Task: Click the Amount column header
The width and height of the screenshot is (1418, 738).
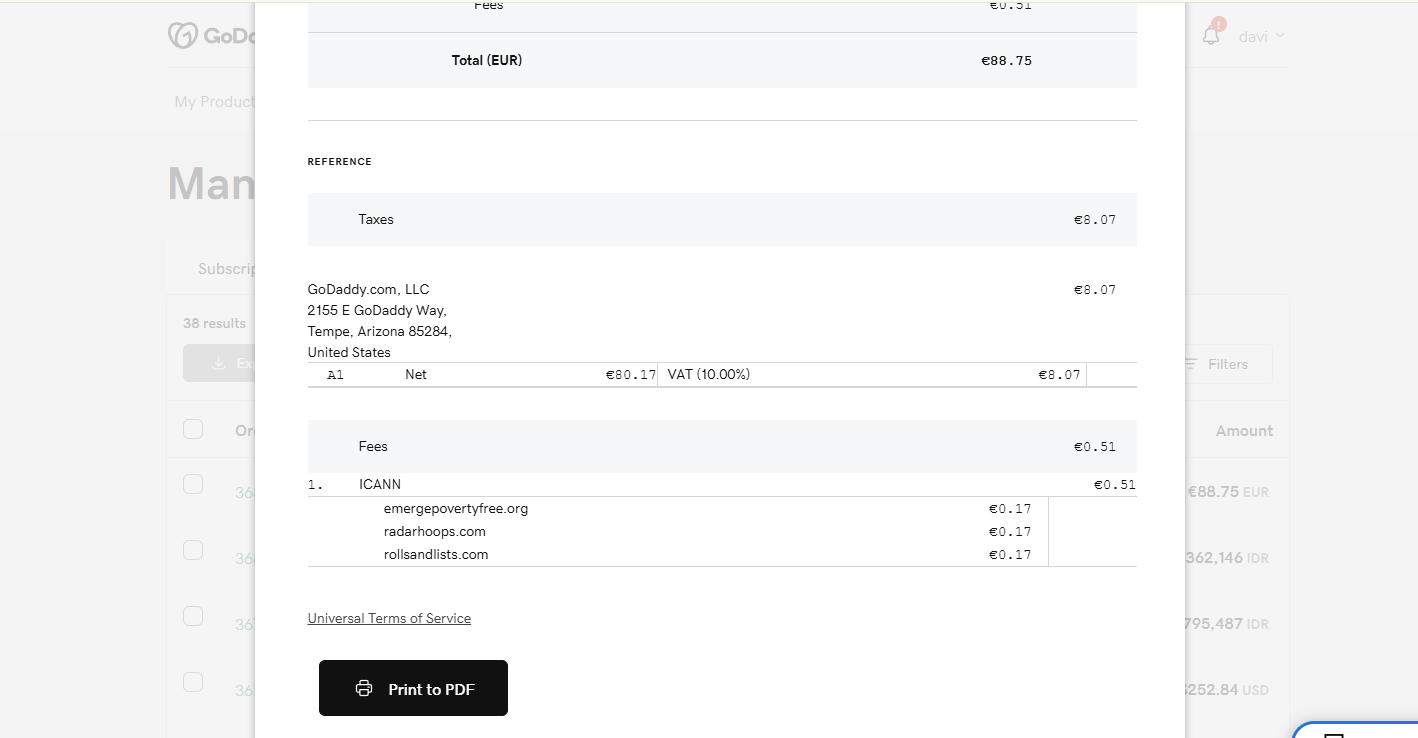Action: pyautogui.click(x=1243, y=431)
